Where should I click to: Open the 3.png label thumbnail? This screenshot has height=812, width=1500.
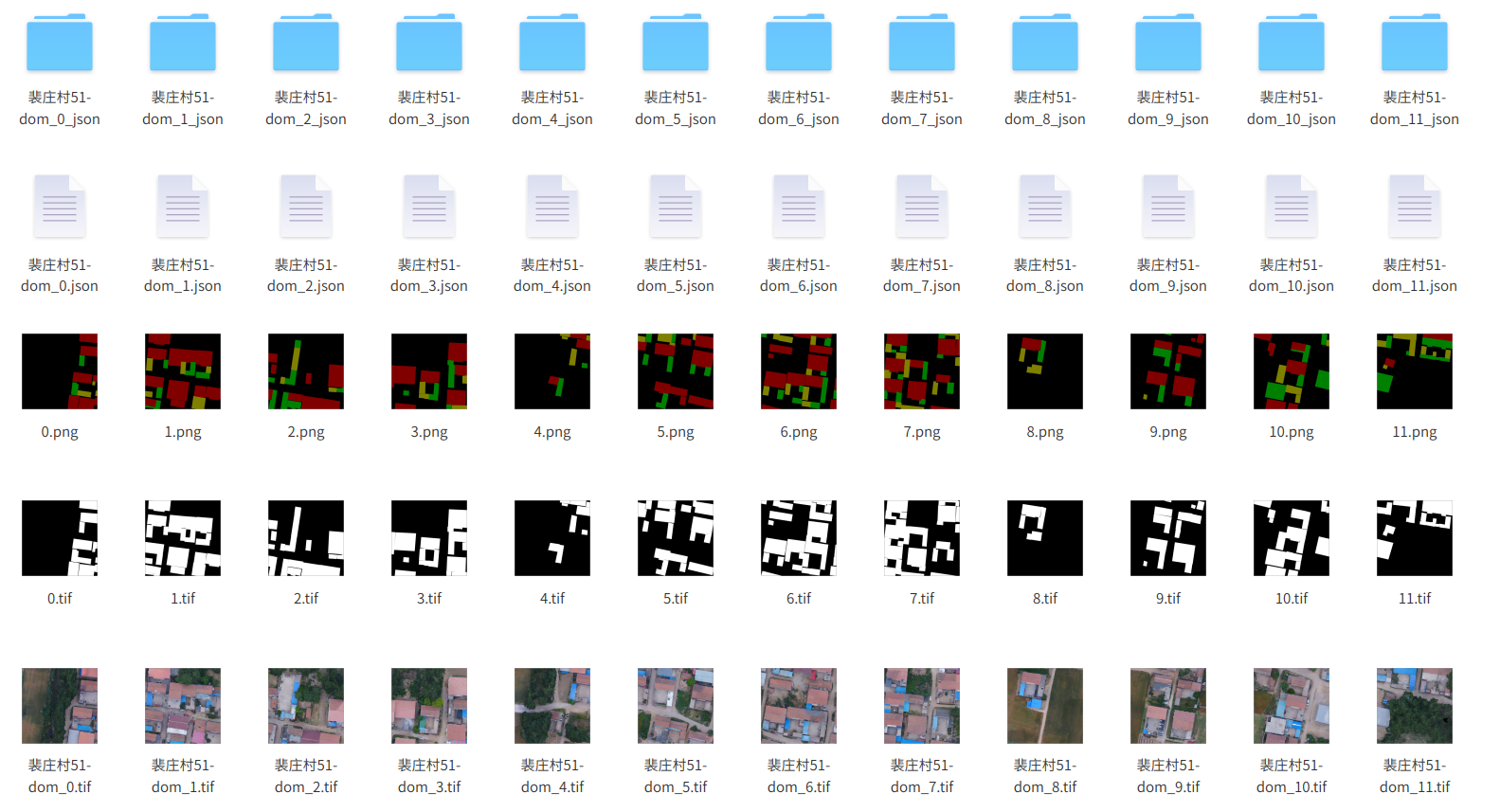pyautogui.click(x=429, y=371)
